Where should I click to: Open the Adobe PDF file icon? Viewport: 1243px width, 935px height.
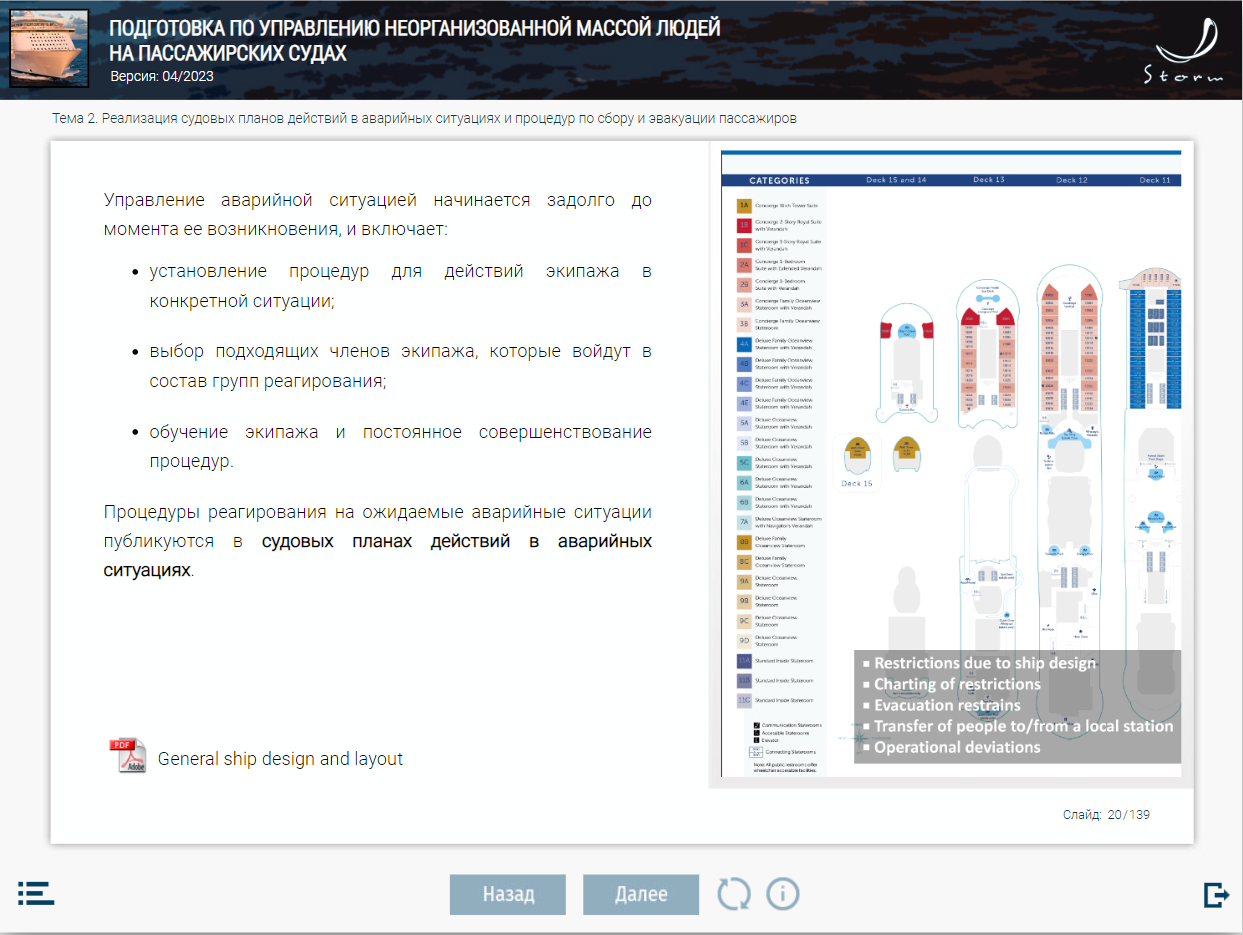(x=127, y=757)
